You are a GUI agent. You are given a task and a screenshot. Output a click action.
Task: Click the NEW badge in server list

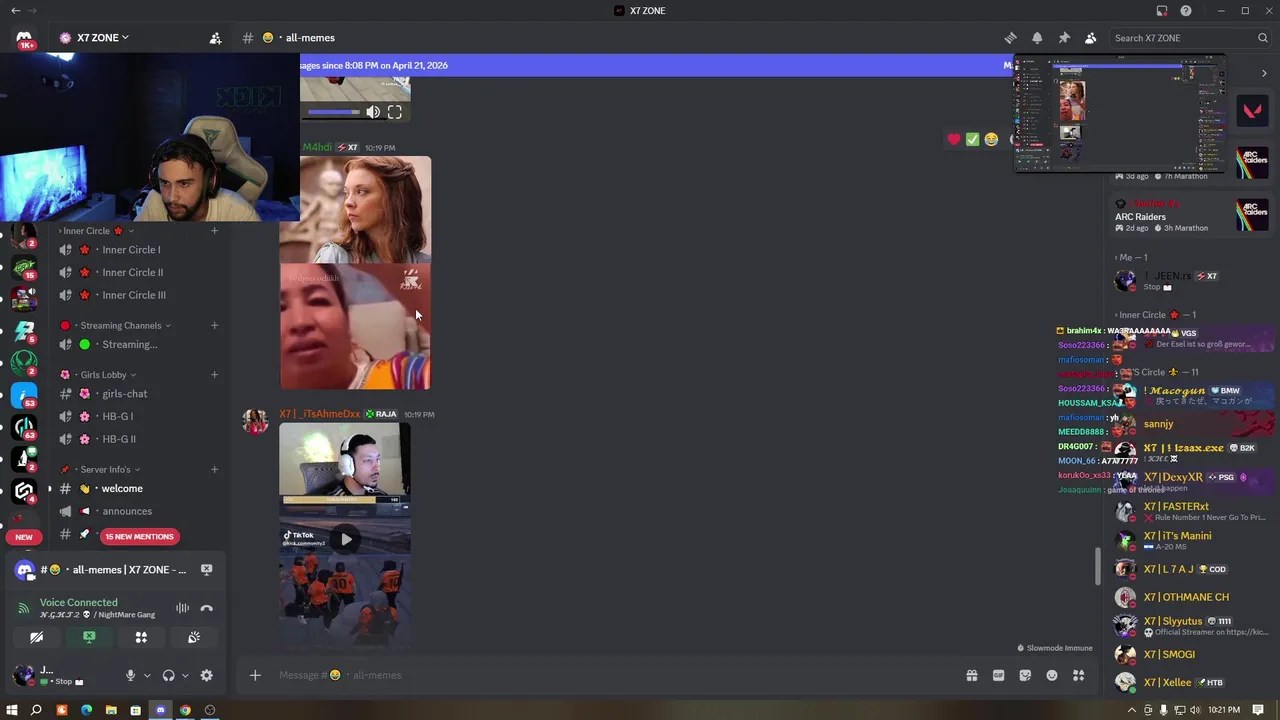pos(24,537)
